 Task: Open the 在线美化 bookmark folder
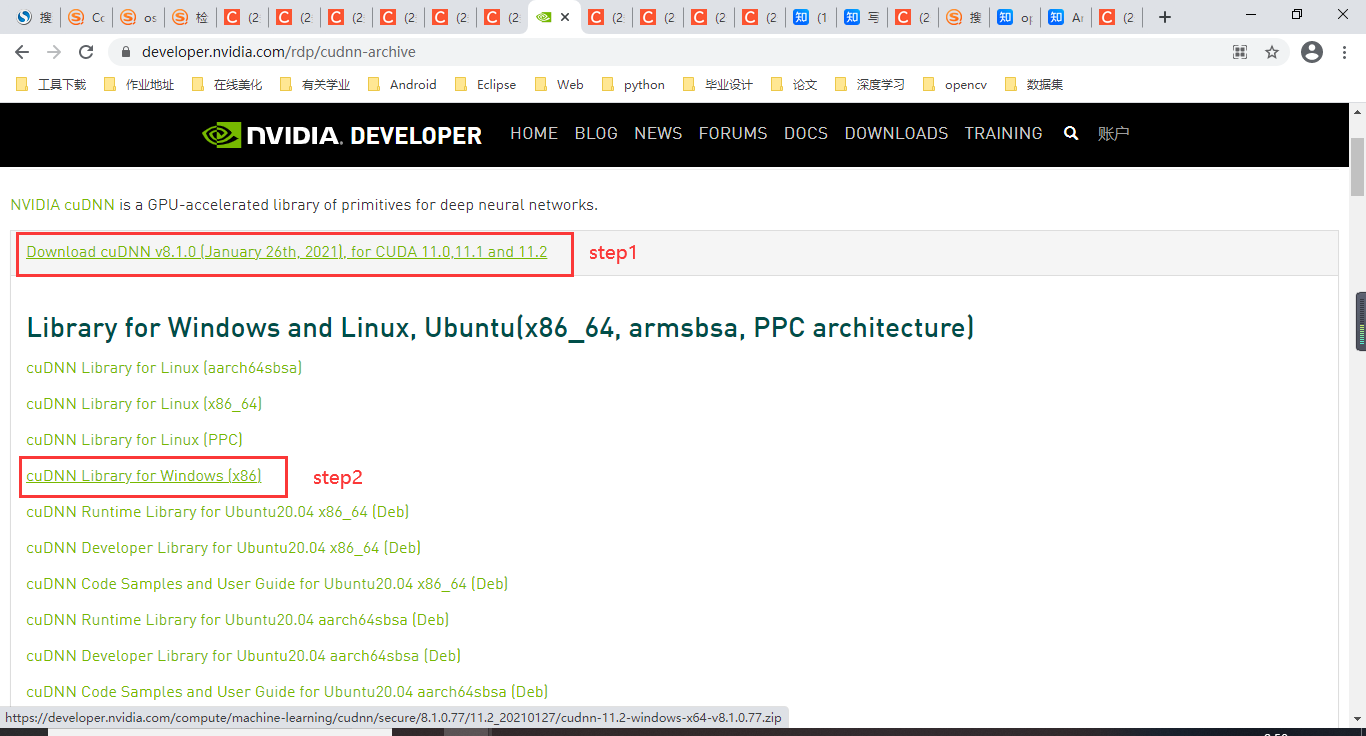(x=227, y=84)
